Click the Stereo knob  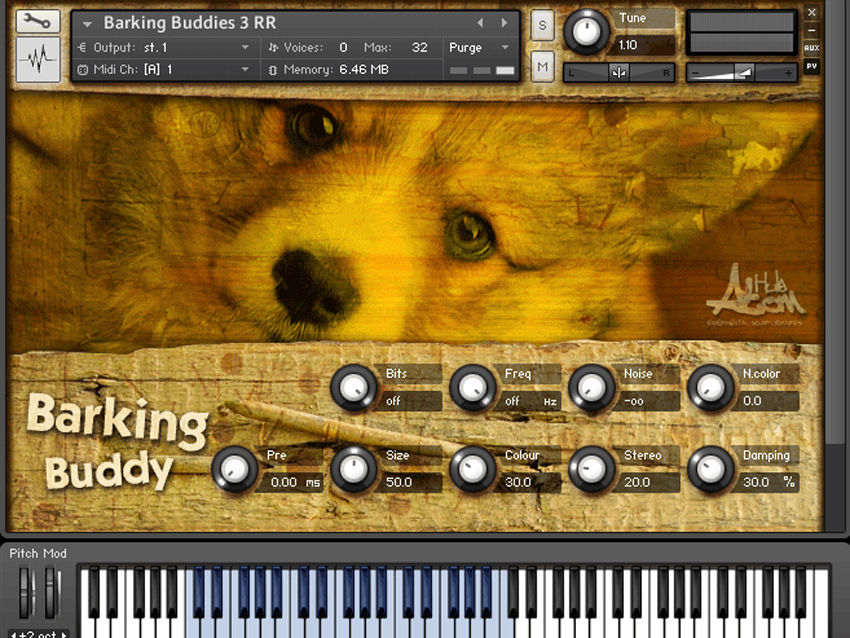(x=591, y=469)
